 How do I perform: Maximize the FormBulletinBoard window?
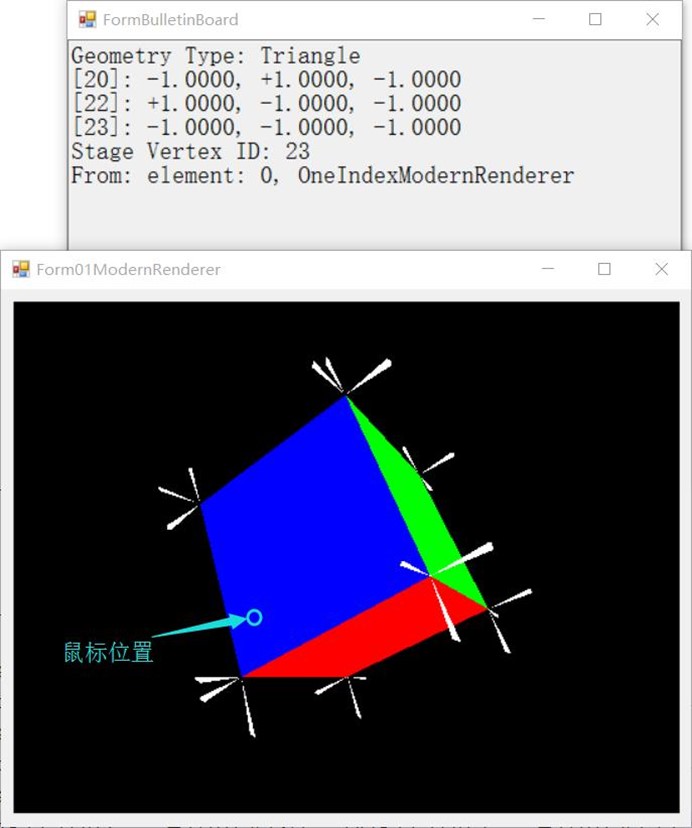595,19
